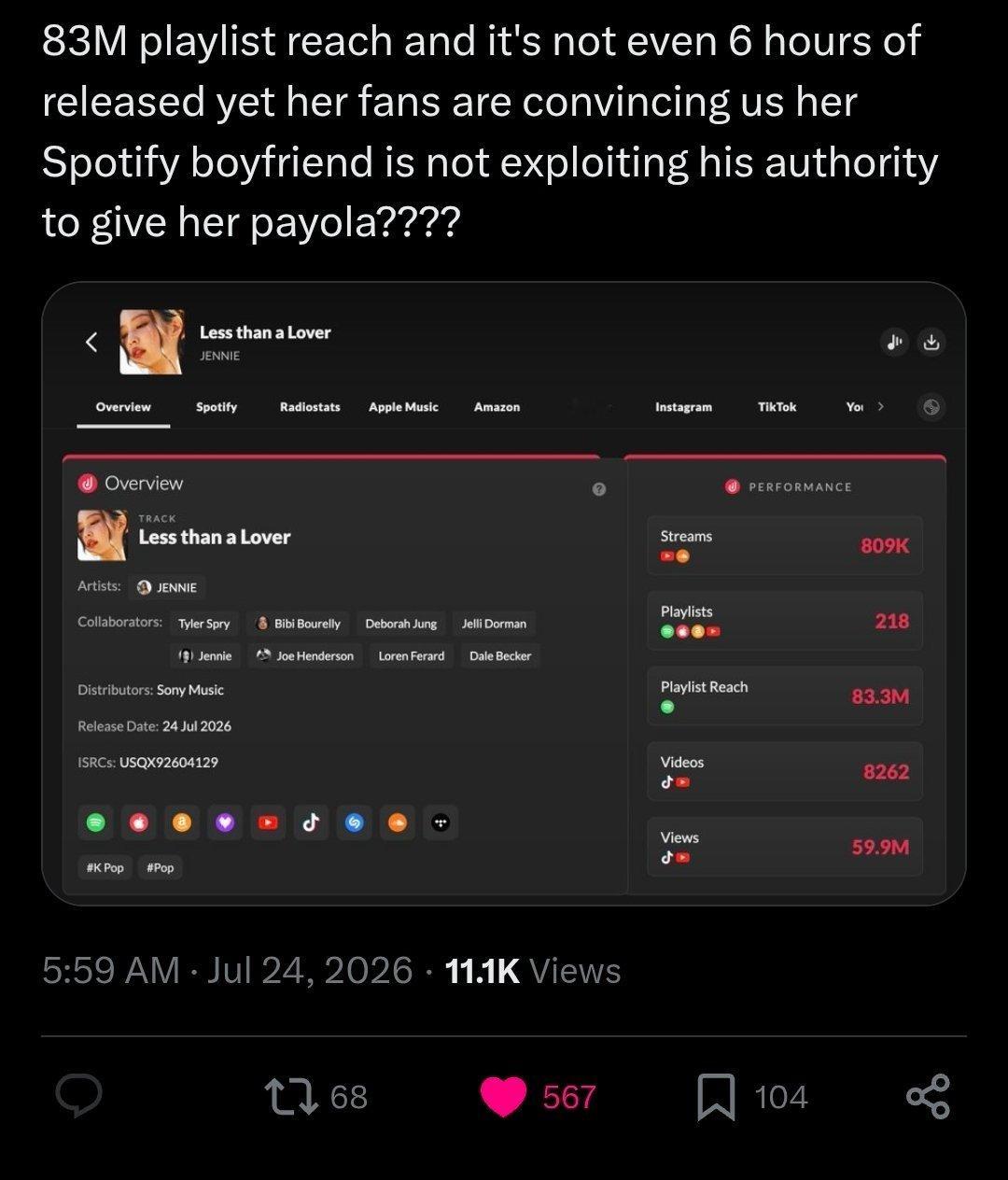Click the #K Pop genre tag

[x=105, y=867]
